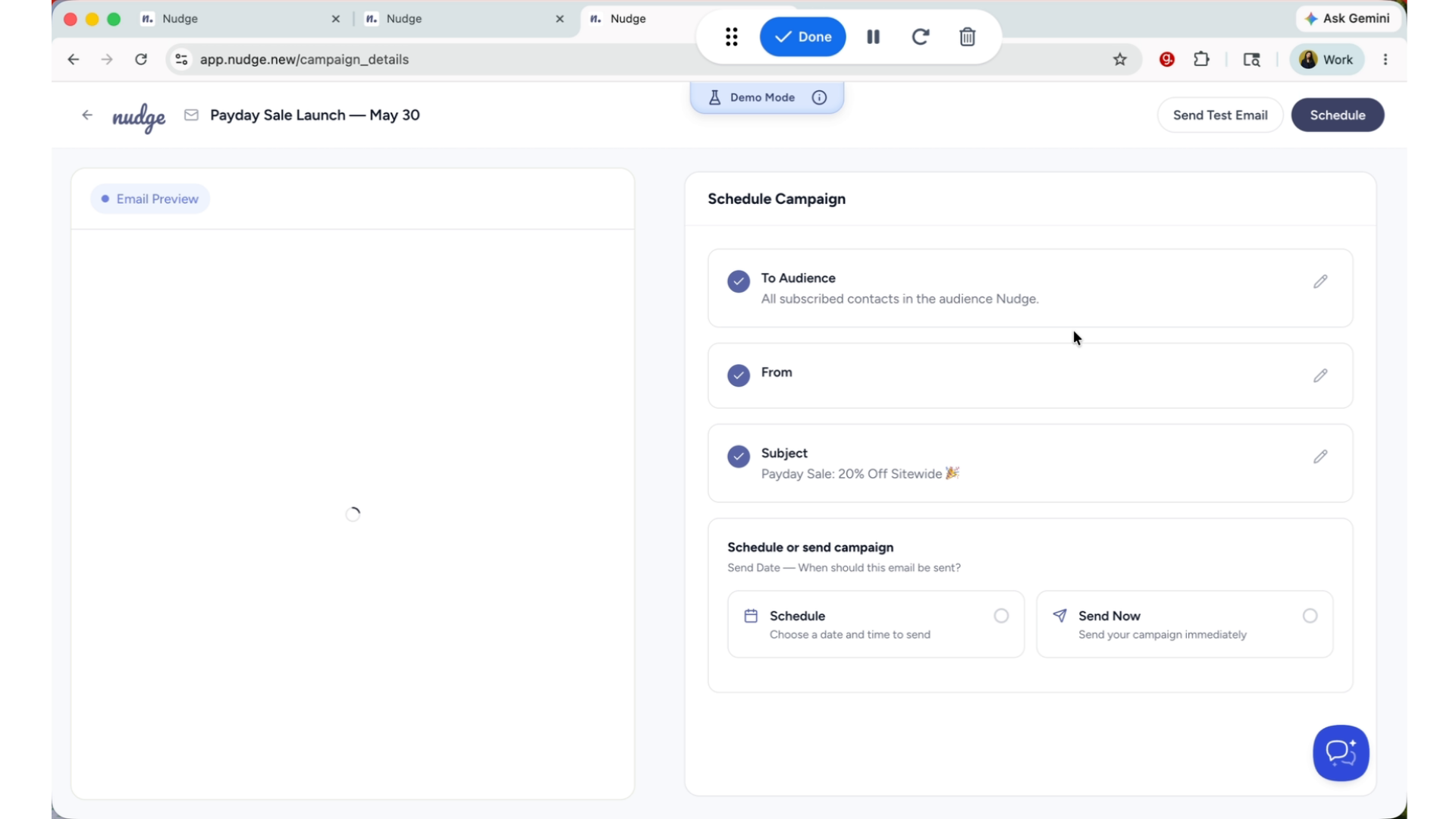Click the Schedule date and time card
Viewport: 1456px width, 819px height.
click(876, 624)
